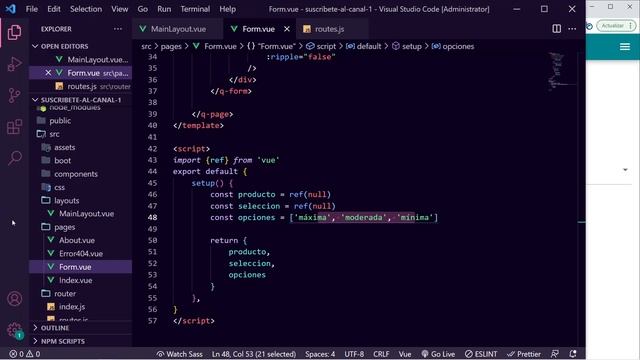Expand the assets folder
The image size is (640, 360).
(58, 147)
